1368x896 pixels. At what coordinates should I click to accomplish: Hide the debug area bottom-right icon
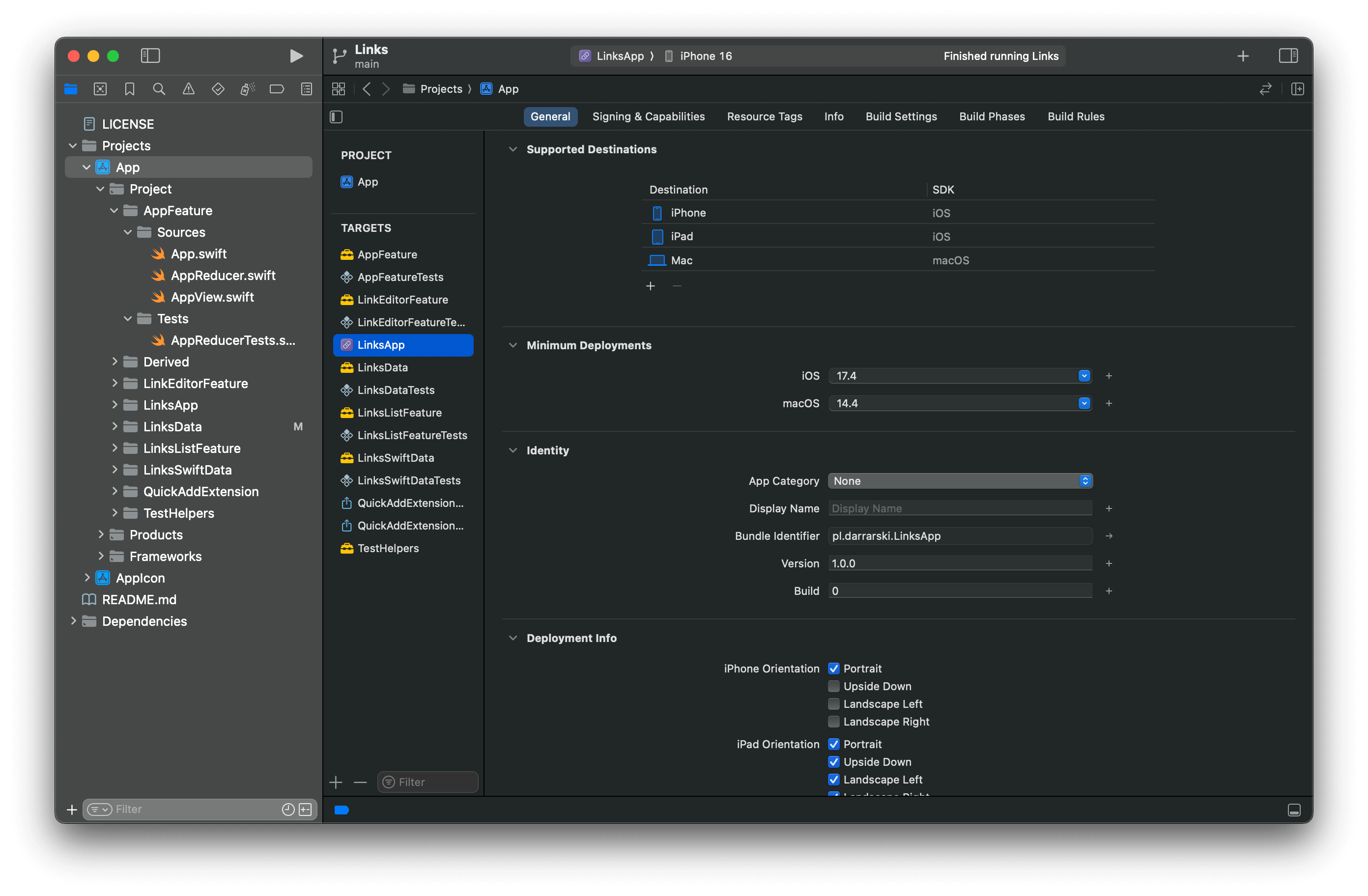click(x=1294, y=810)
